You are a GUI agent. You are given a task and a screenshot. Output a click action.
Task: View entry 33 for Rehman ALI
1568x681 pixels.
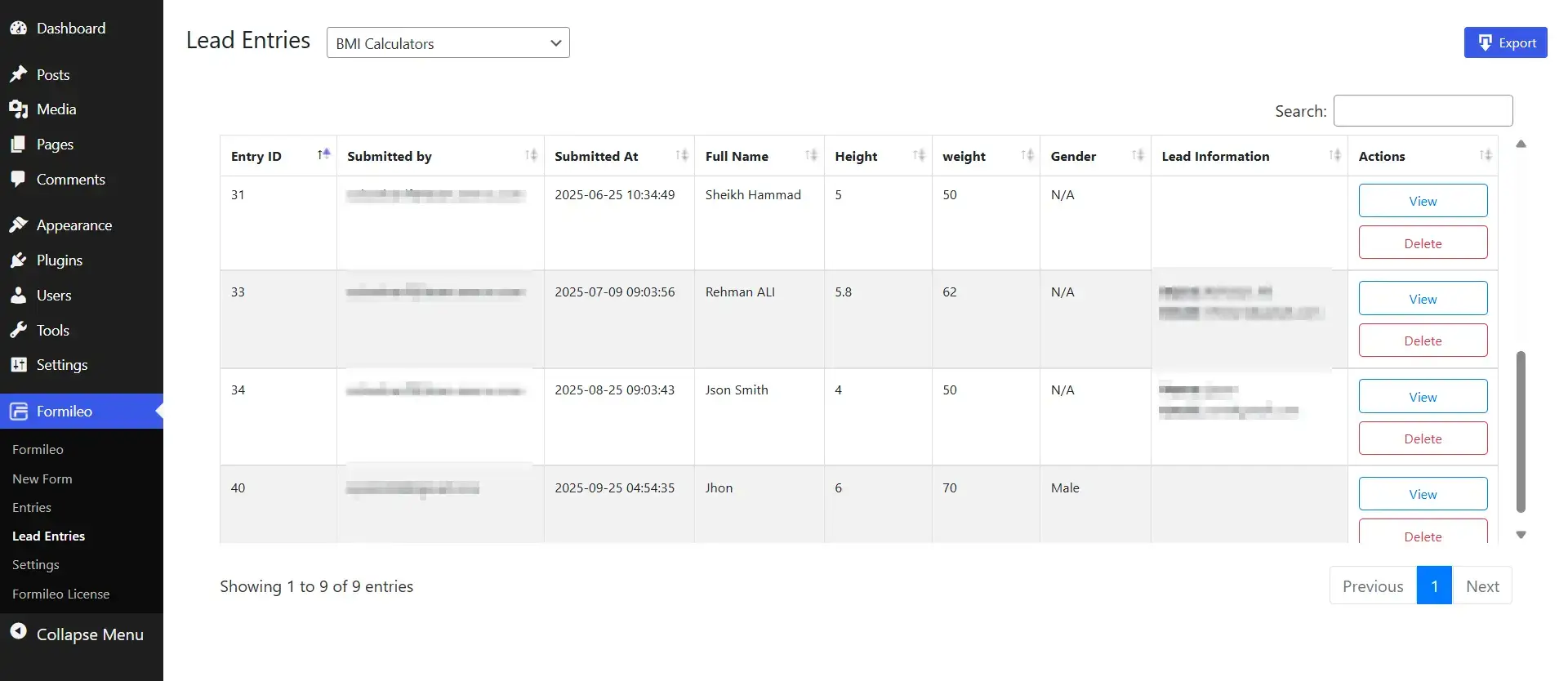pyautogui.click(x=1423, y=299)
